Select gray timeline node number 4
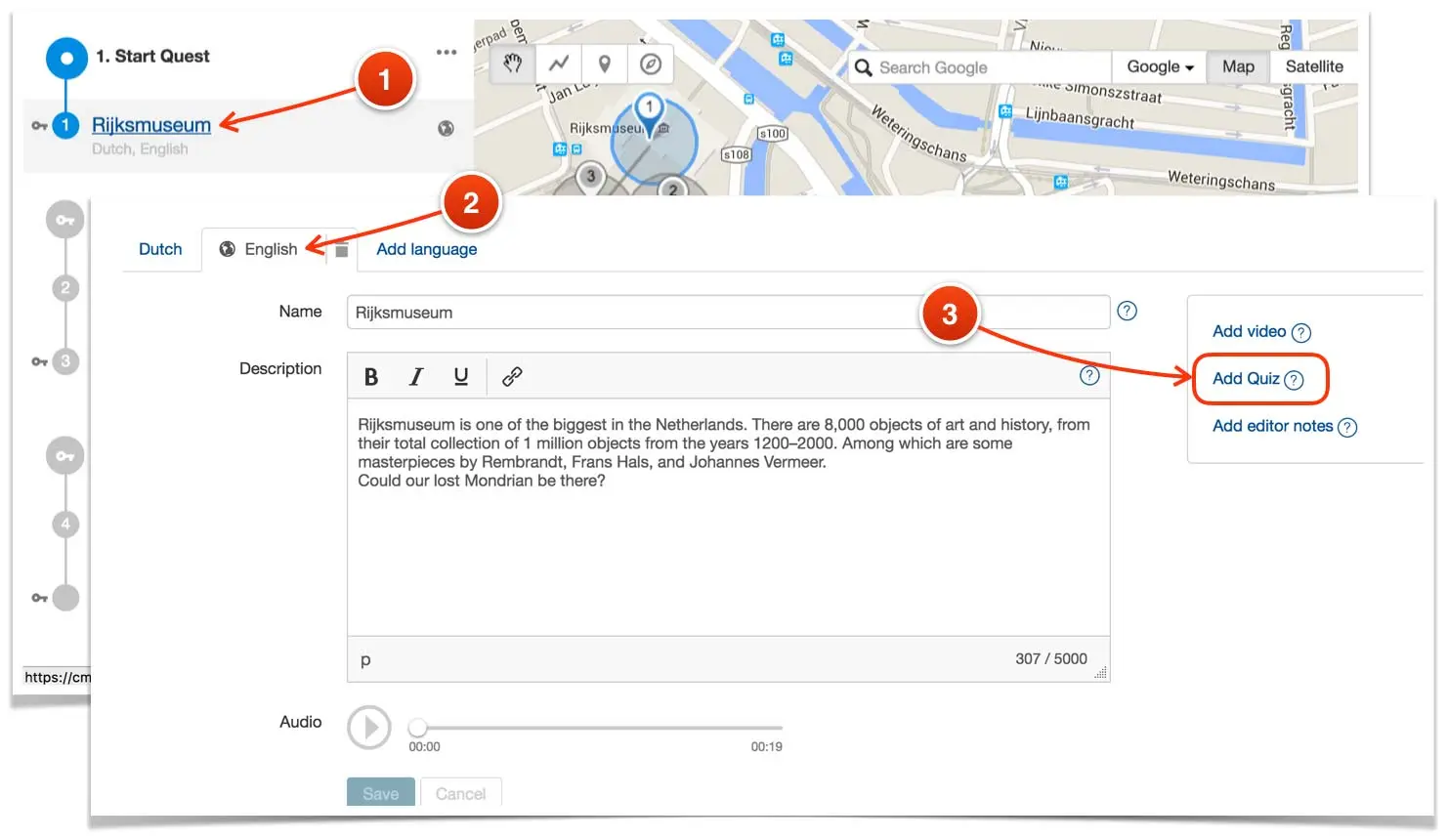Image resolution: width=1448 pixels, height=840 pixels. pyautogui.click(x=65, y=525)
